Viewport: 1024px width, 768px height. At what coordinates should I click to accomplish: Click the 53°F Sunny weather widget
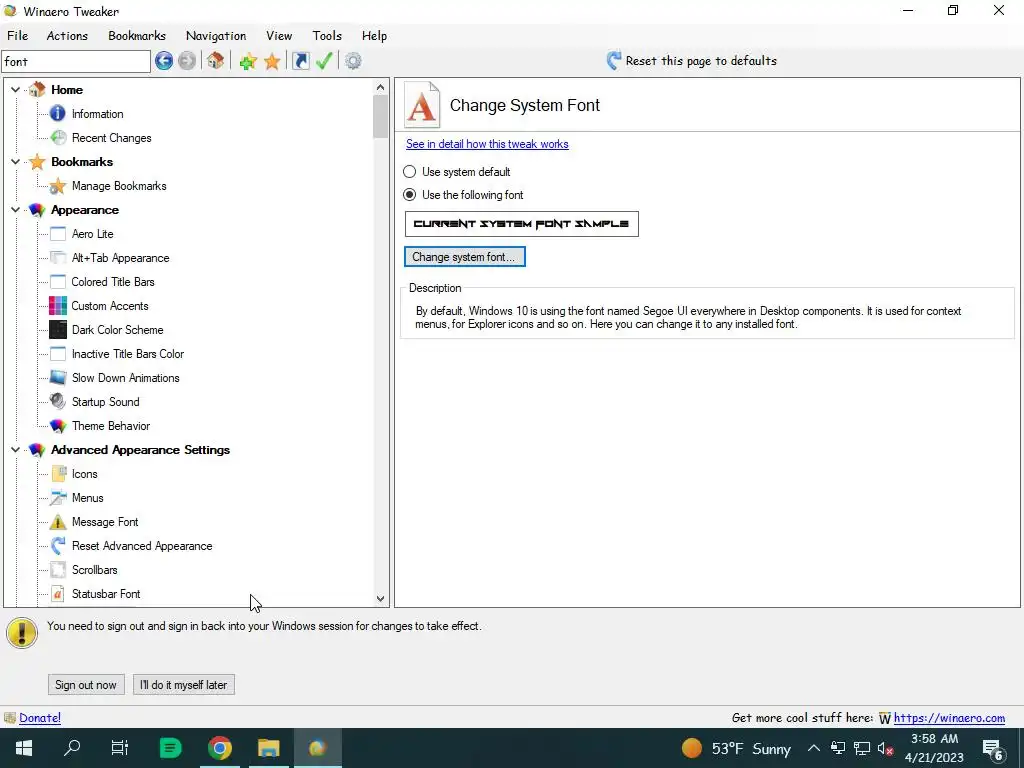point(735,748)
